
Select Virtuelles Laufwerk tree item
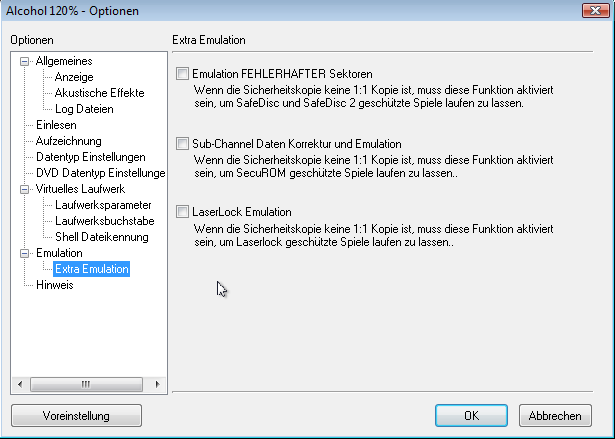pyautogui.click(x=80, y=189)
